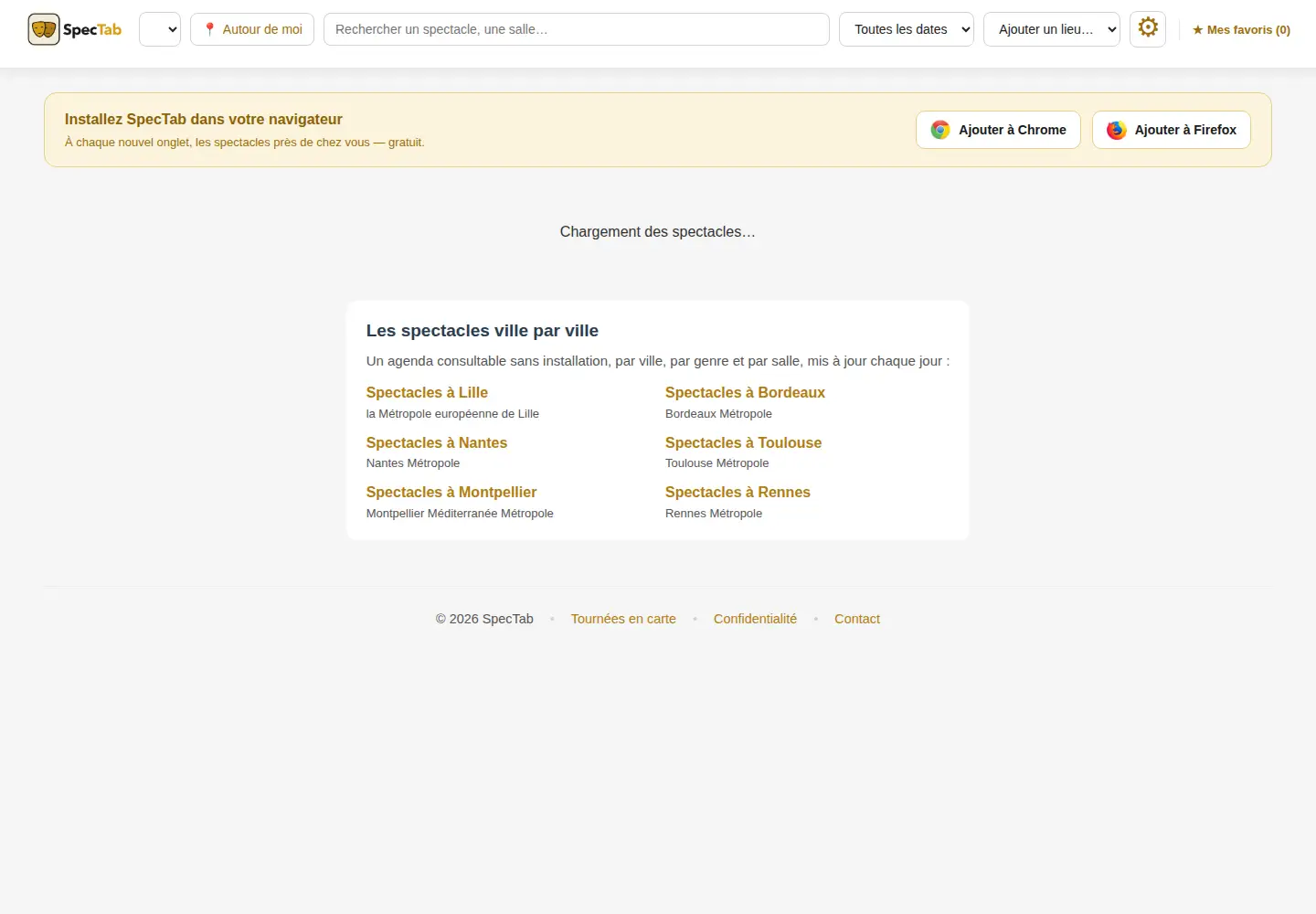Viewport: 1316px width, 914px height.
Task: Click the text "Chargement des spectacles…"
Action: pos(658,231)
